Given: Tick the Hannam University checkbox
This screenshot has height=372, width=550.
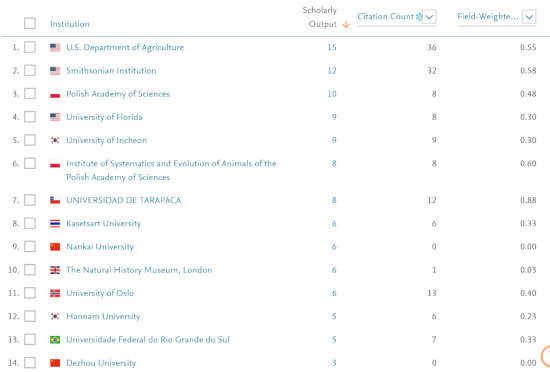Looking at the screenshot, I should 30,316.
